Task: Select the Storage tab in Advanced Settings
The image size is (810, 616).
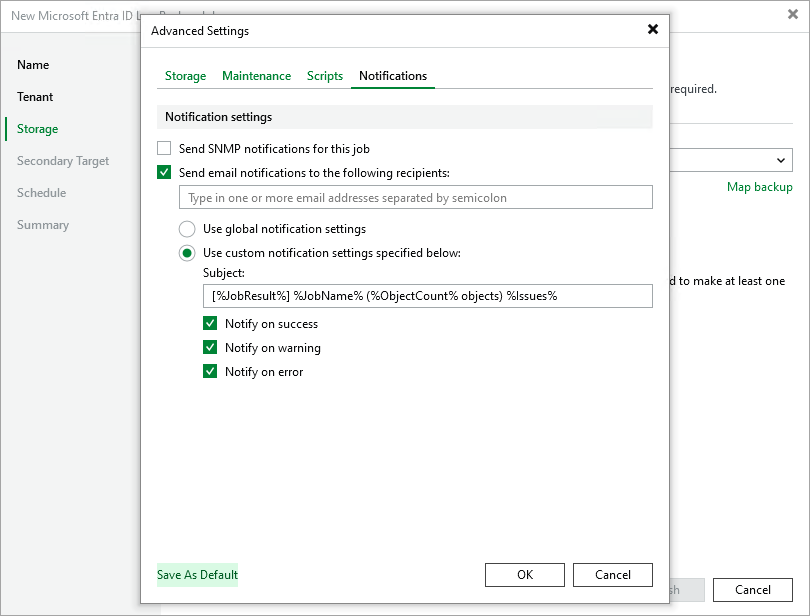Action: [x=185, y=76]
